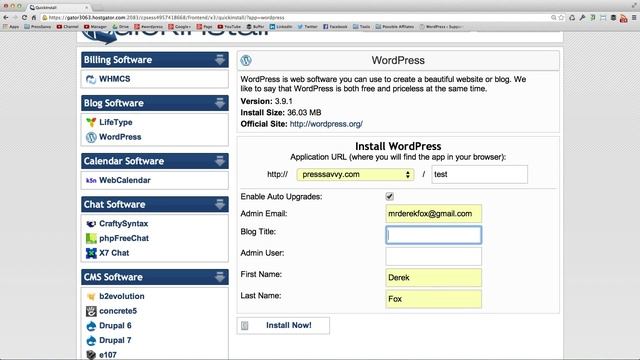
Task: Collapse the CMS Software section arrow
Action: pos(220,277)
